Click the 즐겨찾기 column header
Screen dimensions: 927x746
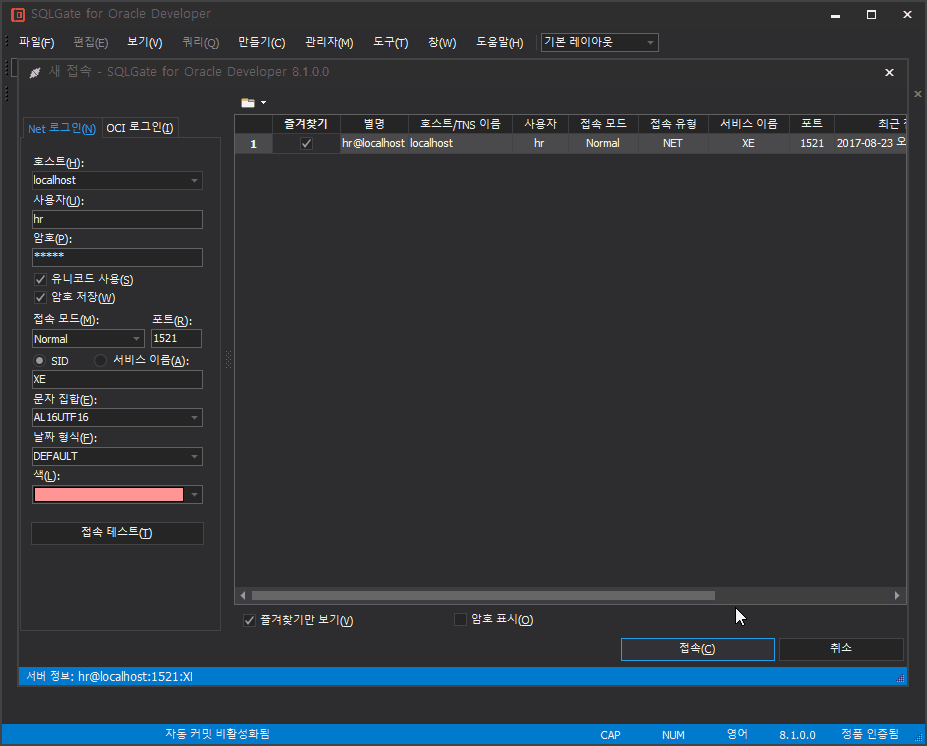coord(306,124)
